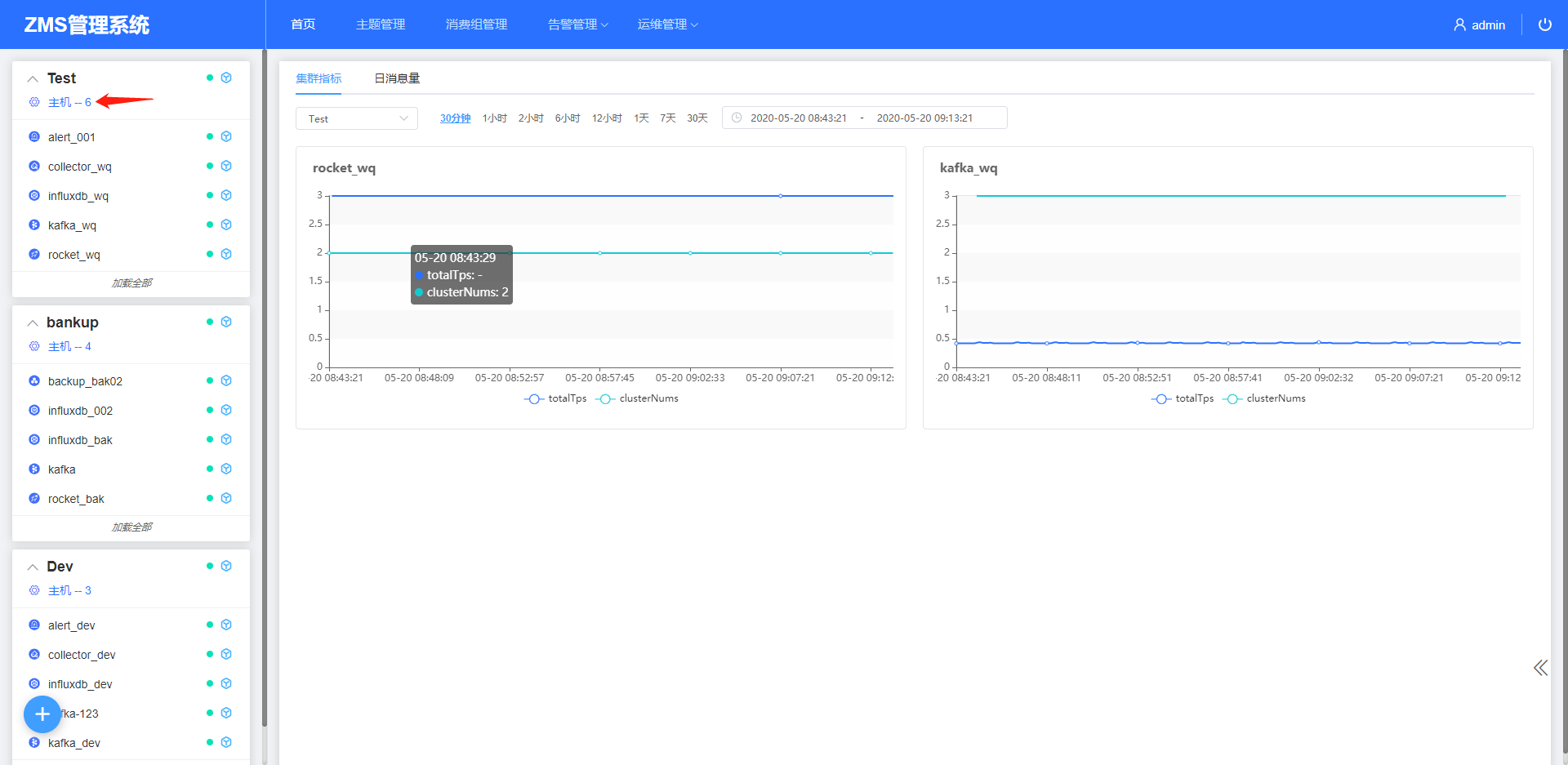1568x765 pixels.
Task: Load all services under bankup via 加载全部
Action: point(131,527)
